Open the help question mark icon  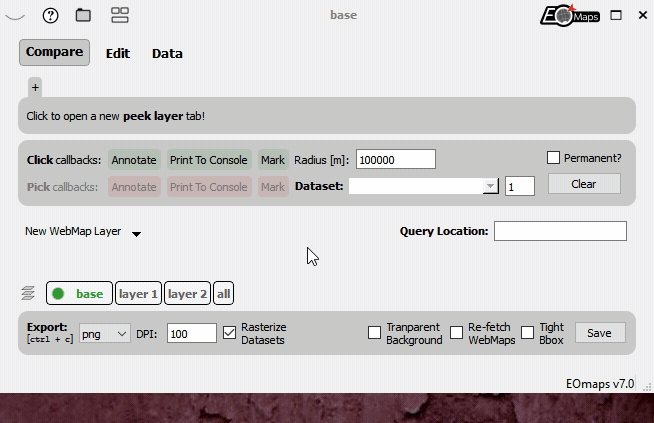[x=50, y=15]
